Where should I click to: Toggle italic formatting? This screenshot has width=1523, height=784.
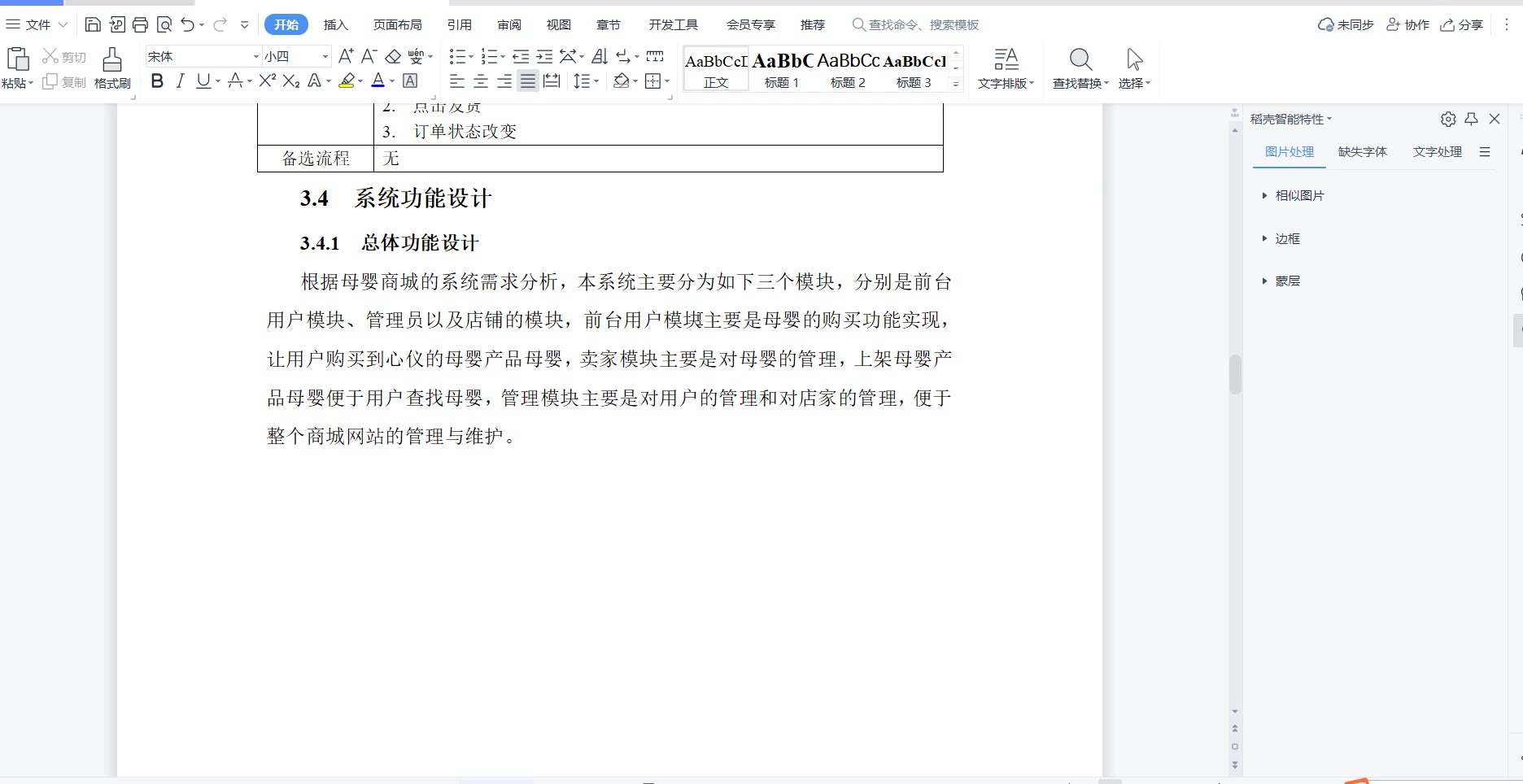click(181, 81)
